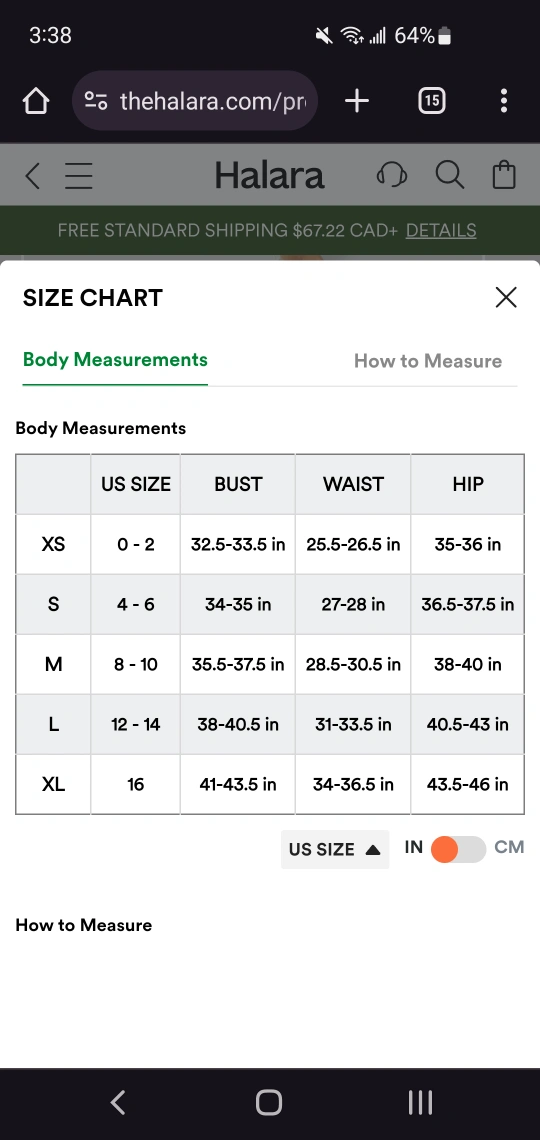Switch to How to Measure tab

point(427,361)
